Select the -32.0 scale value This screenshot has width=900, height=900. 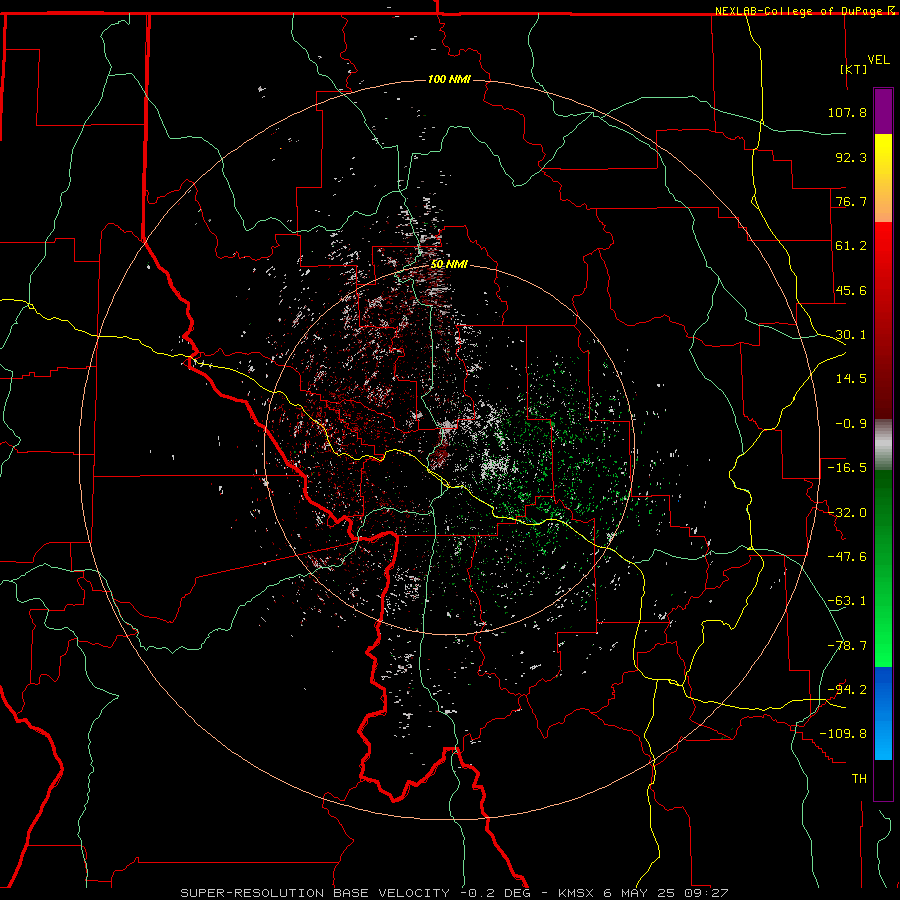click(x=847, y=513)
